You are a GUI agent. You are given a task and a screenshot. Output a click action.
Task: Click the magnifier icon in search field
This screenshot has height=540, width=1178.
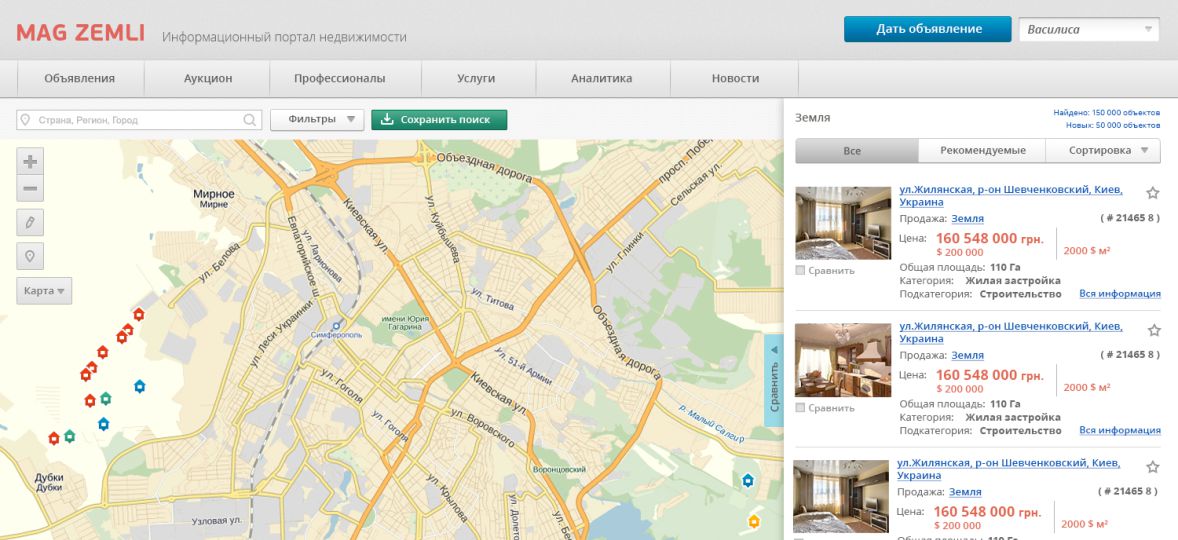pyautogui.click(x=249, y=120)
